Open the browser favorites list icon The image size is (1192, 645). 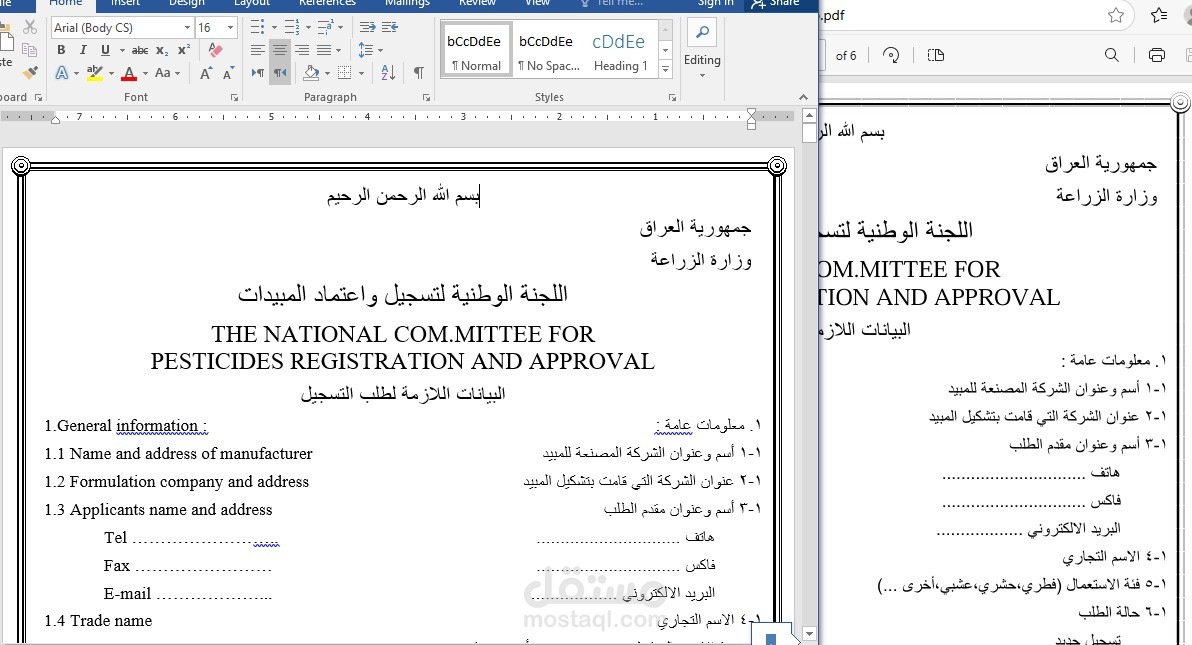[x=1159, y=15]
